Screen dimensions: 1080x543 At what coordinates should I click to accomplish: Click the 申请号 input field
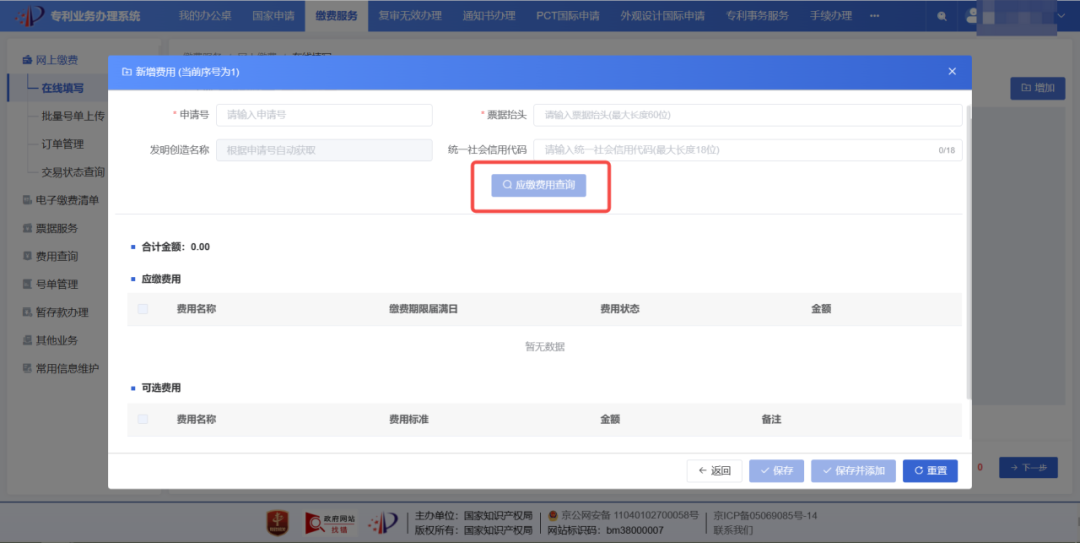coord(324,115)
